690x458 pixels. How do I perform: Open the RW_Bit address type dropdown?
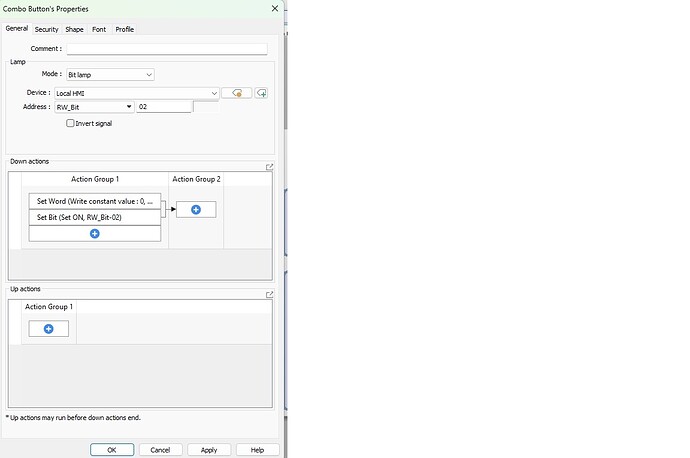coord(94,107)
